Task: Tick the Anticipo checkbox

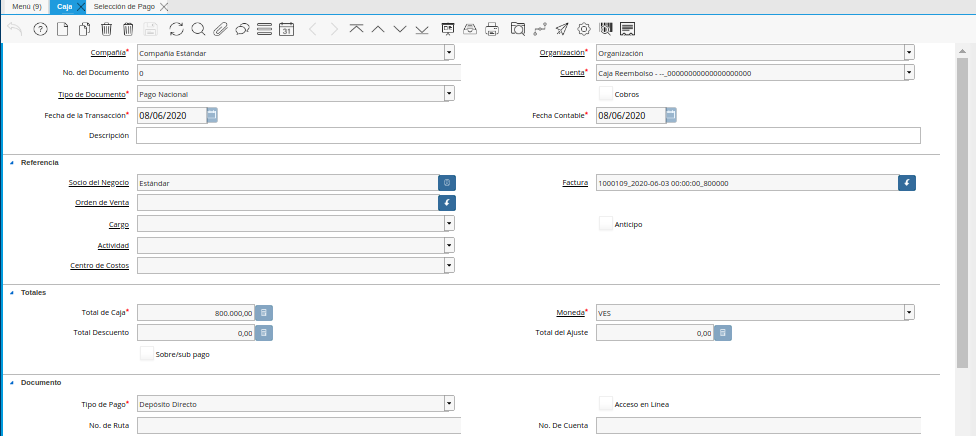Action: point(606,224)
